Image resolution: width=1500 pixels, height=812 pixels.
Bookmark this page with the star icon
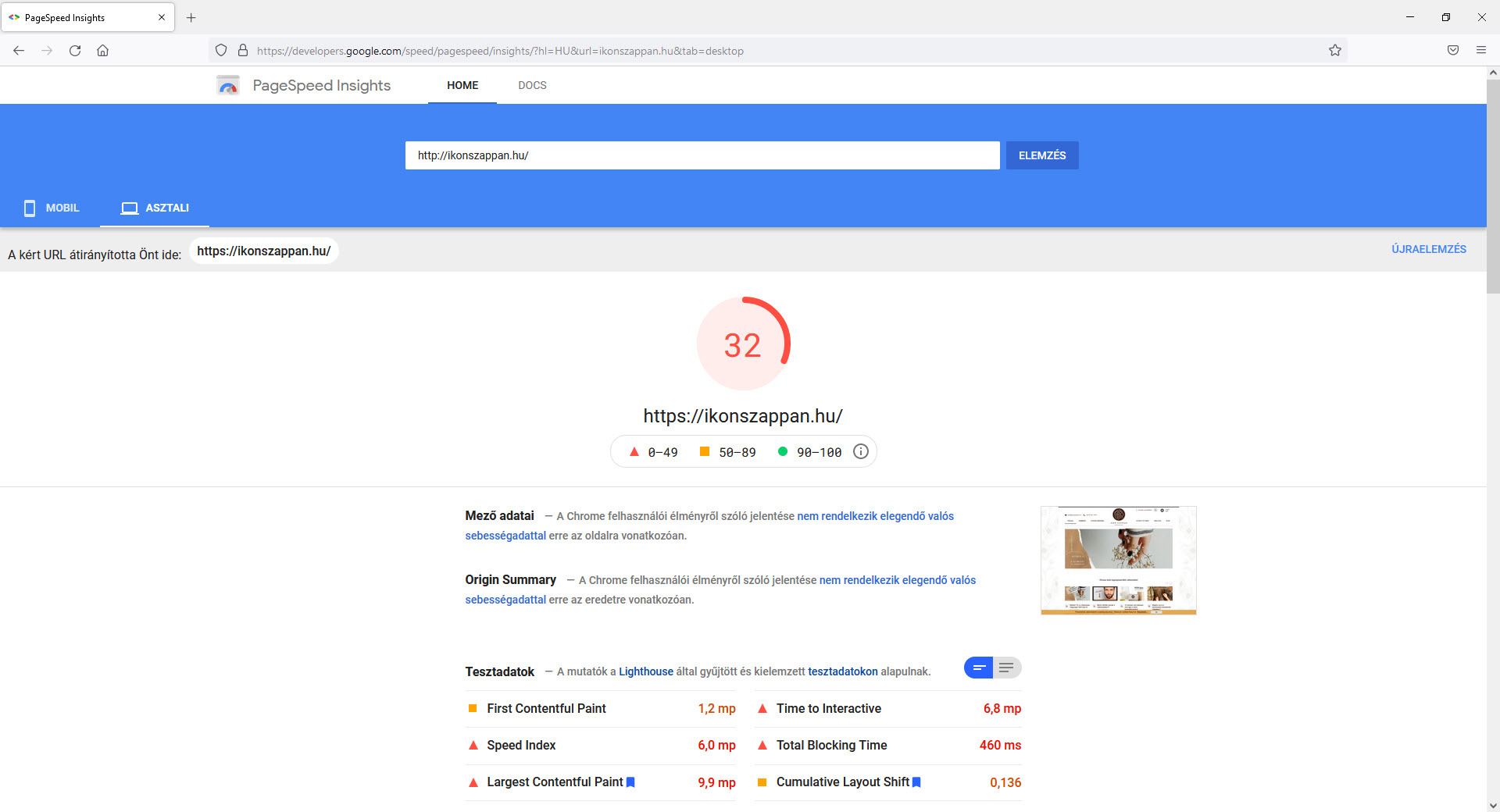(x=1334, y=51)
